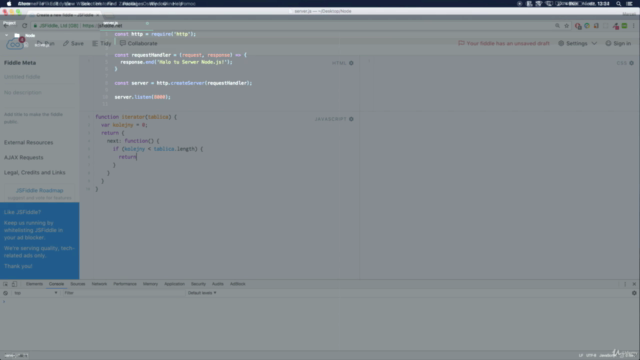Switch to the Elements DevTools tab
The width and height of the screenshot is (640, 360).
click(x=34, y=284)
